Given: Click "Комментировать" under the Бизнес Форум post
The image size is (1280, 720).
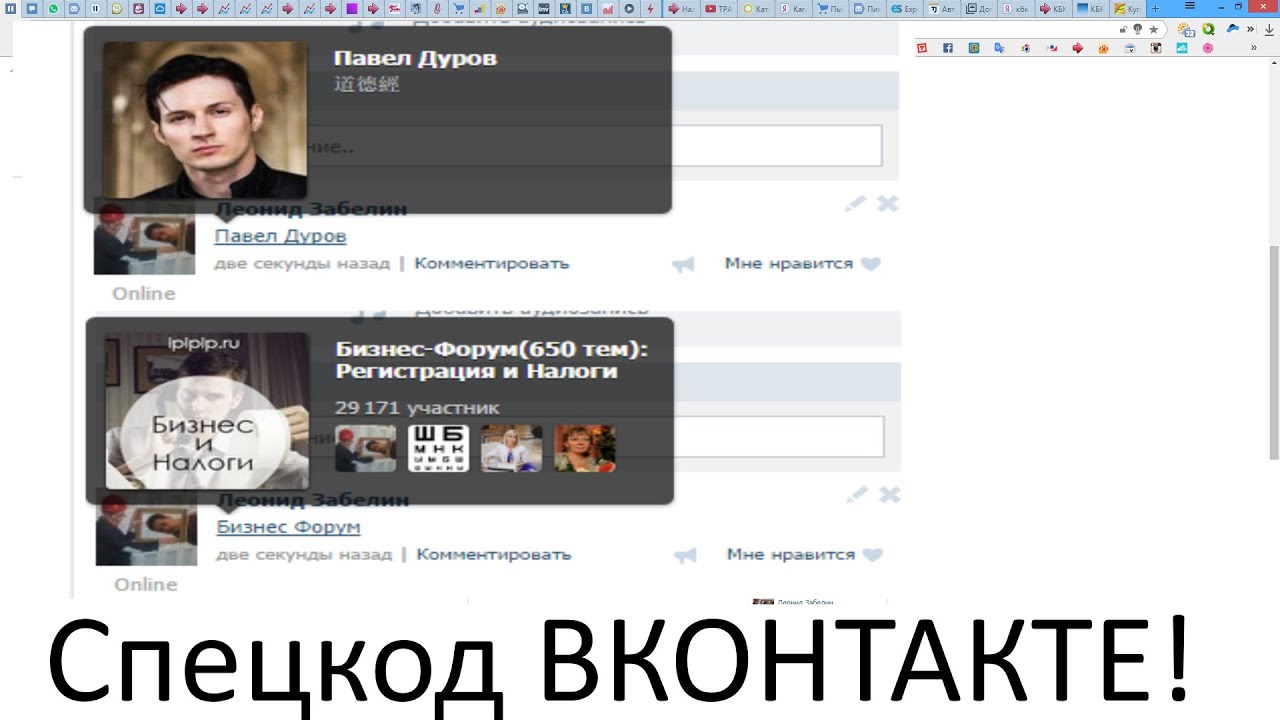Looking at the screenshot, I should click(x=494, y=554).
